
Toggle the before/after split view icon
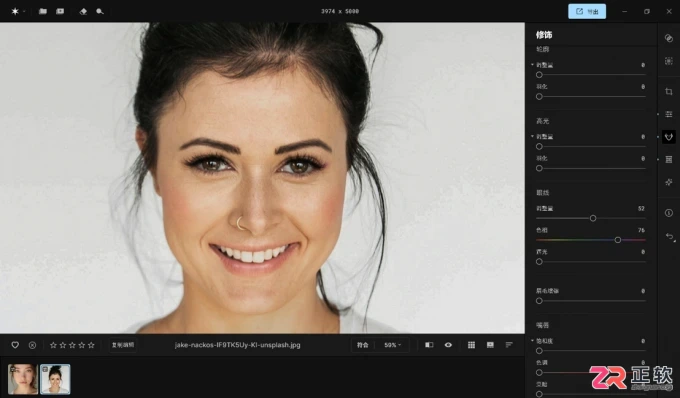pyautogui.click(x=429, y=345)
